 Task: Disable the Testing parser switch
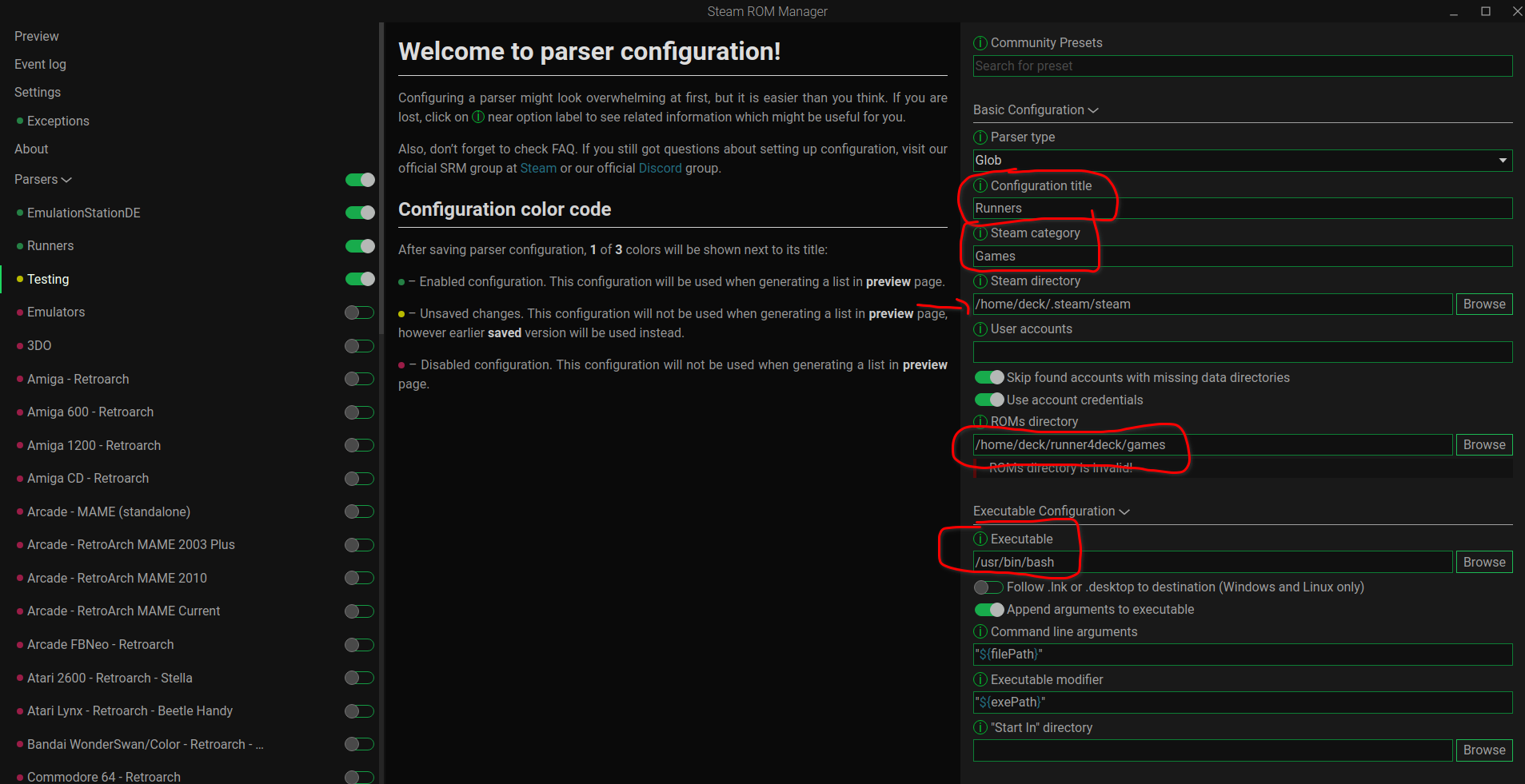(360, 279)
